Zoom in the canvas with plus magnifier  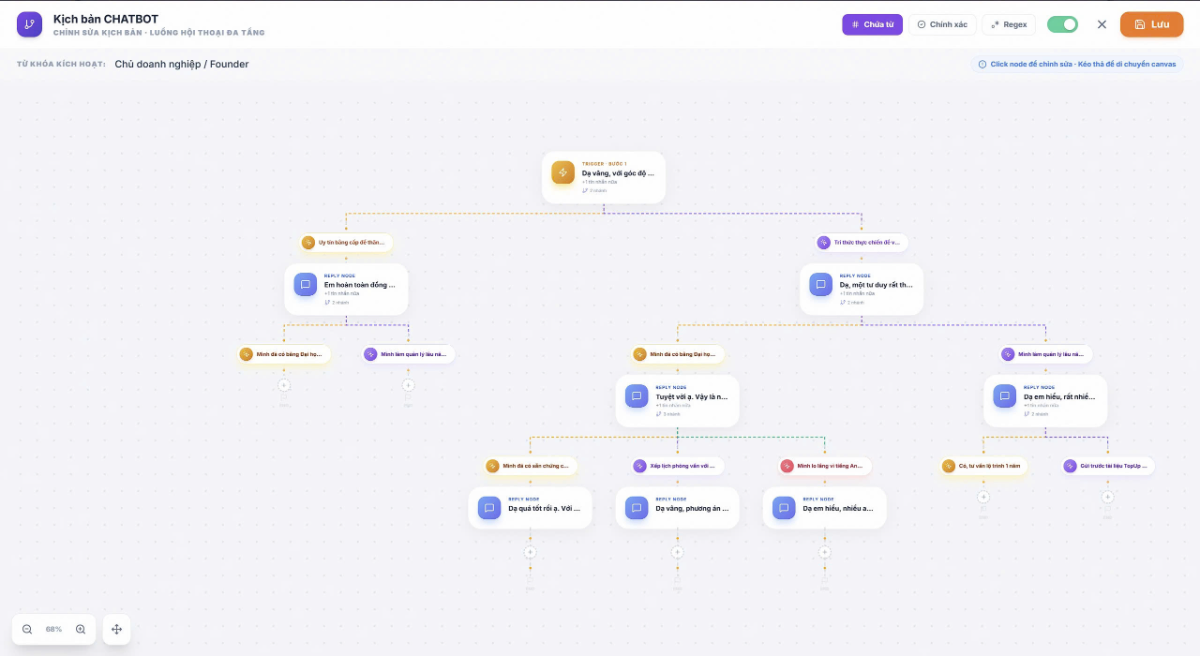81,629
